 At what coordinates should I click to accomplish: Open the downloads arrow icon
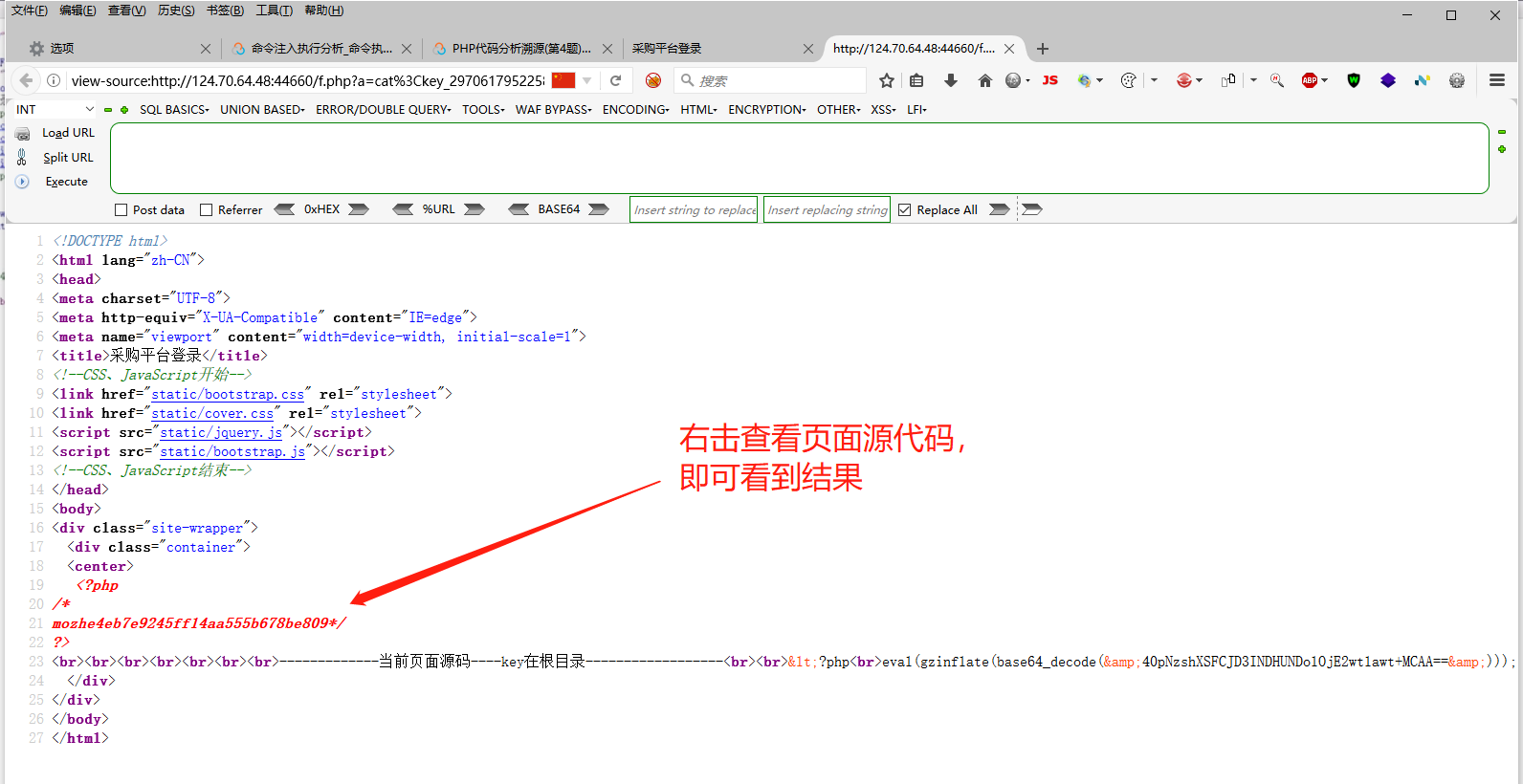pos(951,80)
